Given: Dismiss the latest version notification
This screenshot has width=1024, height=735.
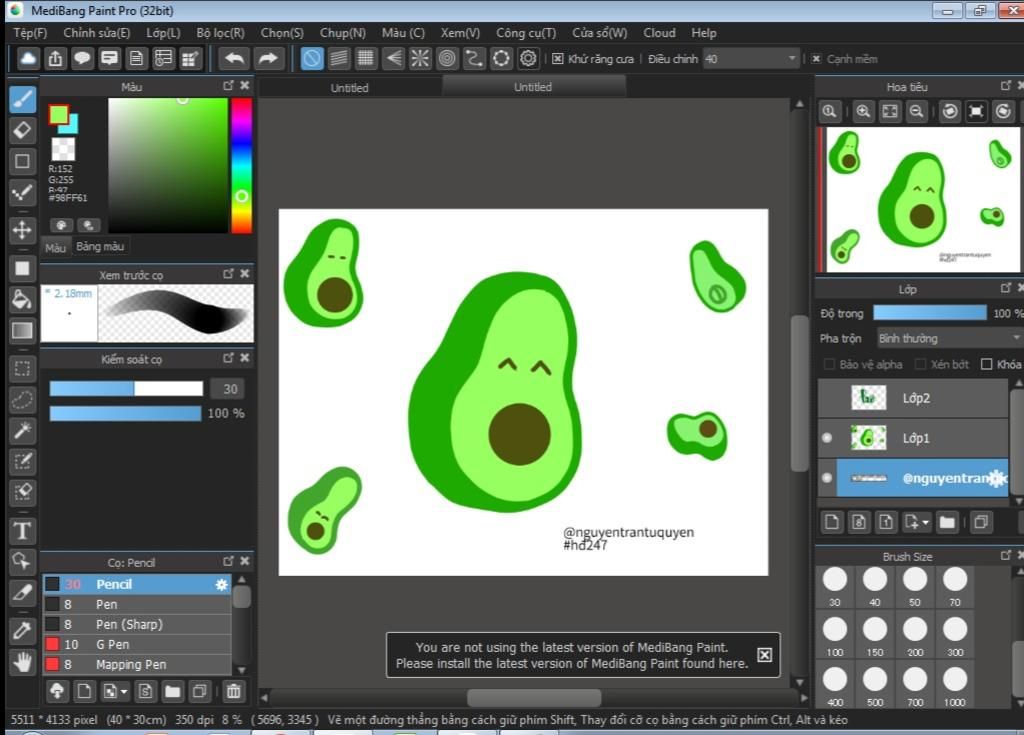Looking at the screenshot, I should pos(765,655).
